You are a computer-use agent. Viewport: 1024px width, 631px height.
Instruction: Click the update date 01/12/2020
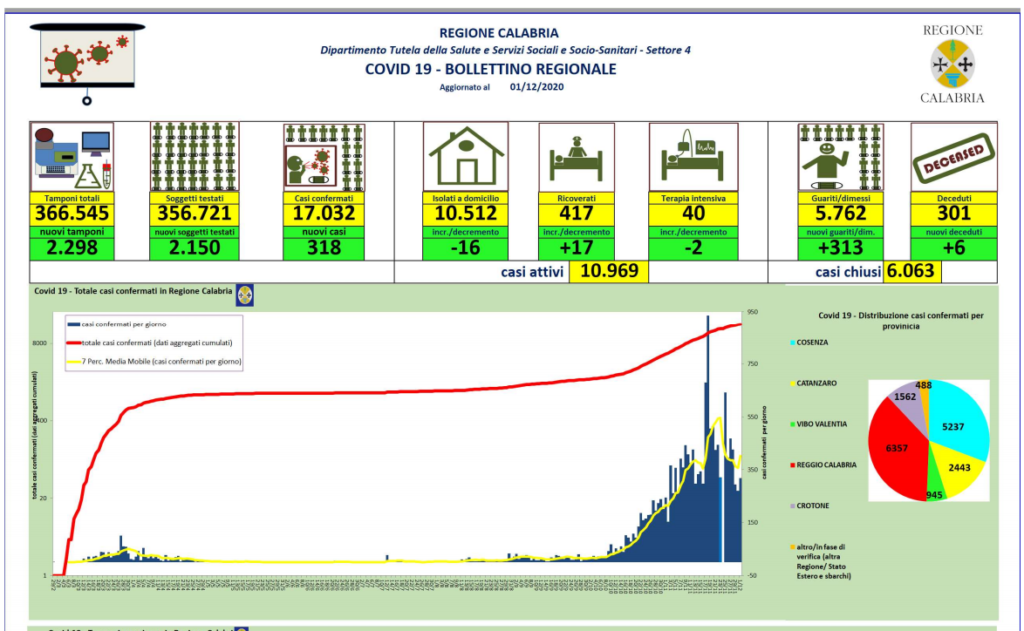click(536, 87)
